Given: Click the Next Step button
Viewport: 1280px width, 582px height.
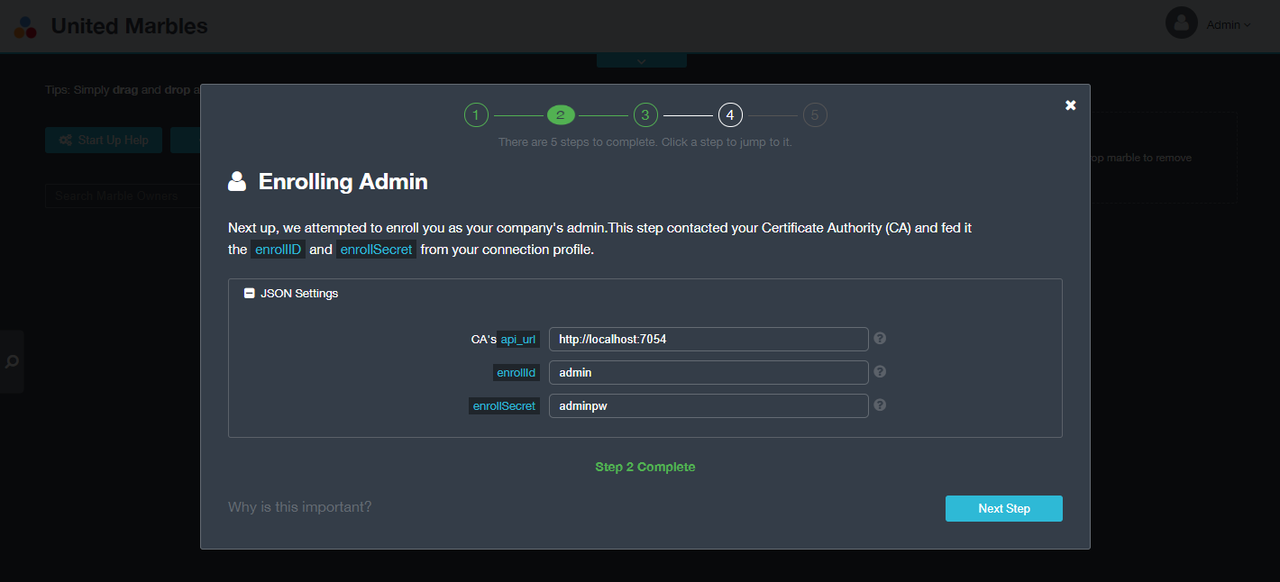Looking at the screenshot, I should (x=1004, y=508).
